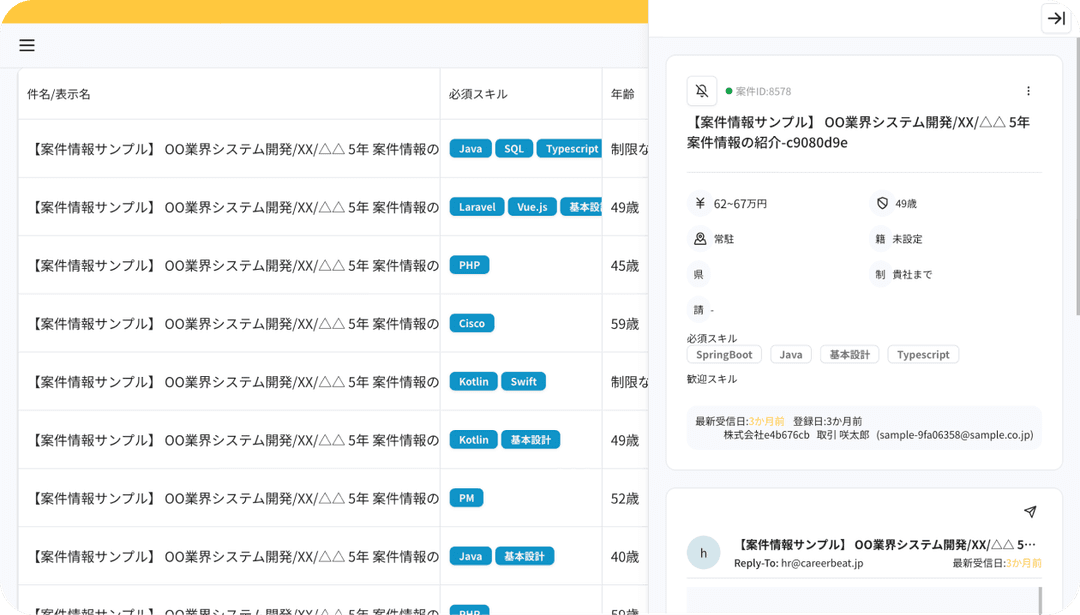
Task: Click the Cisco skill badge
Action: coord(472,323)
